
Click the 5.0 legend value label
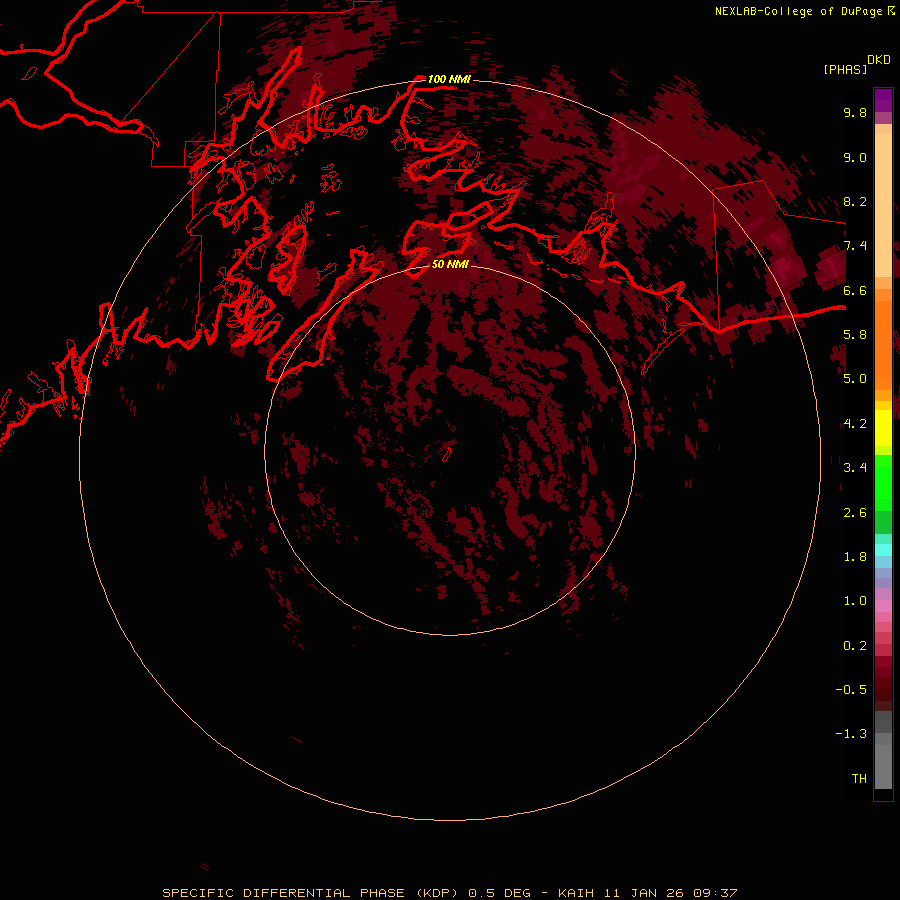pos(855,379)
